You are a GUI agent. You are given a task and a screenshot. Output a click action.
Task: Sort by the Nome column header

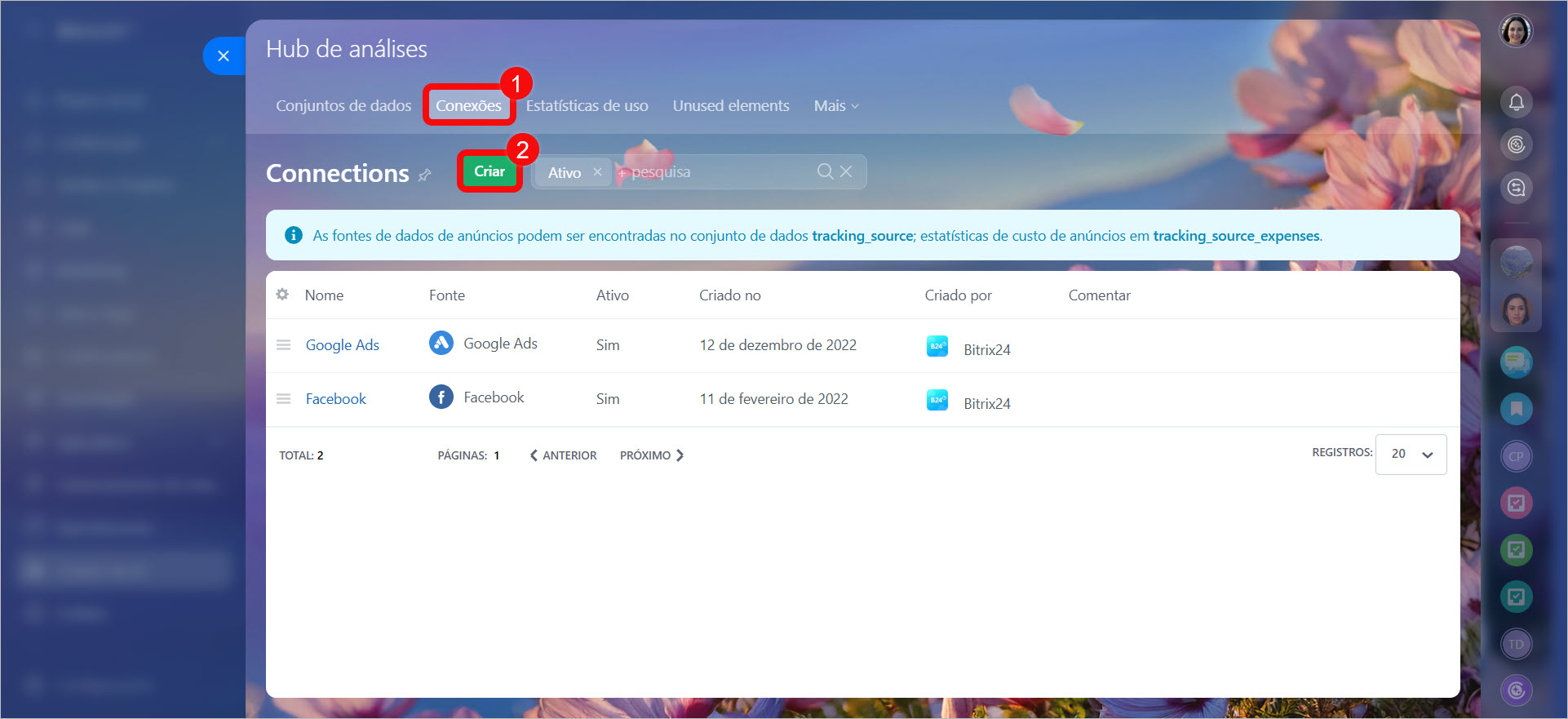coord(324,295)
